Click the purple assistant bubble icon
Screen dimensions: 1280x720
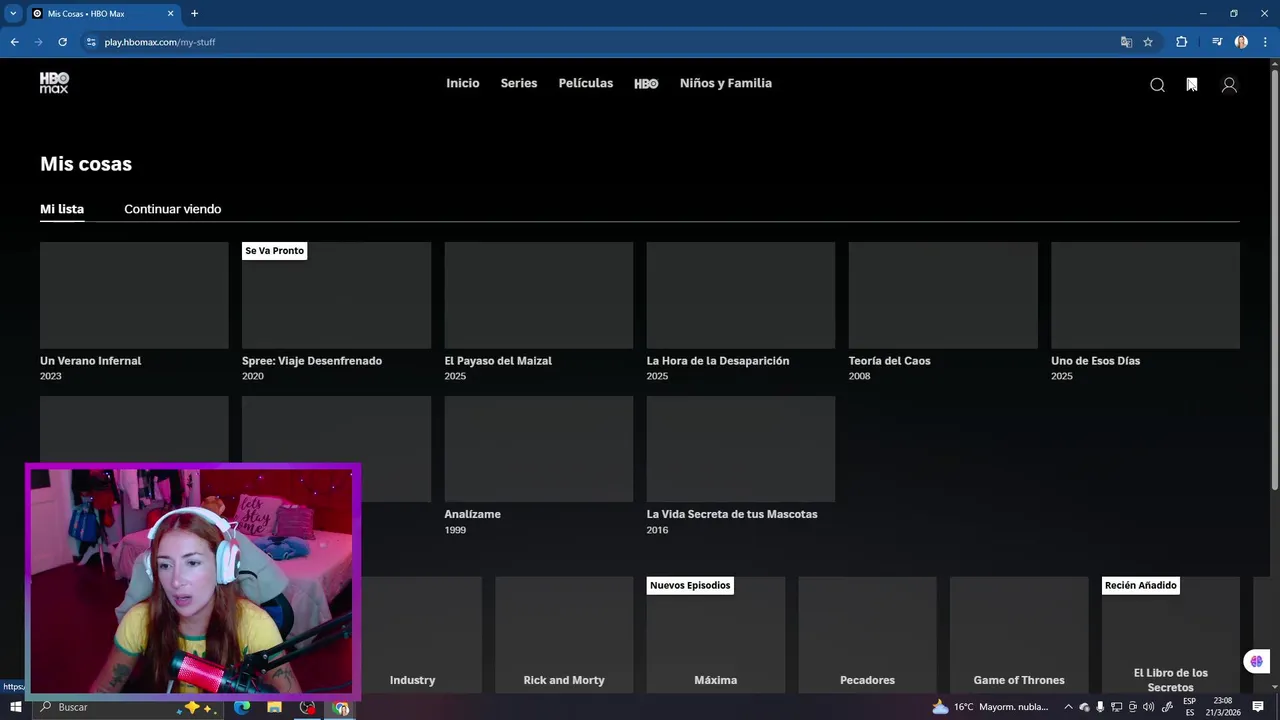[1256, 661]
